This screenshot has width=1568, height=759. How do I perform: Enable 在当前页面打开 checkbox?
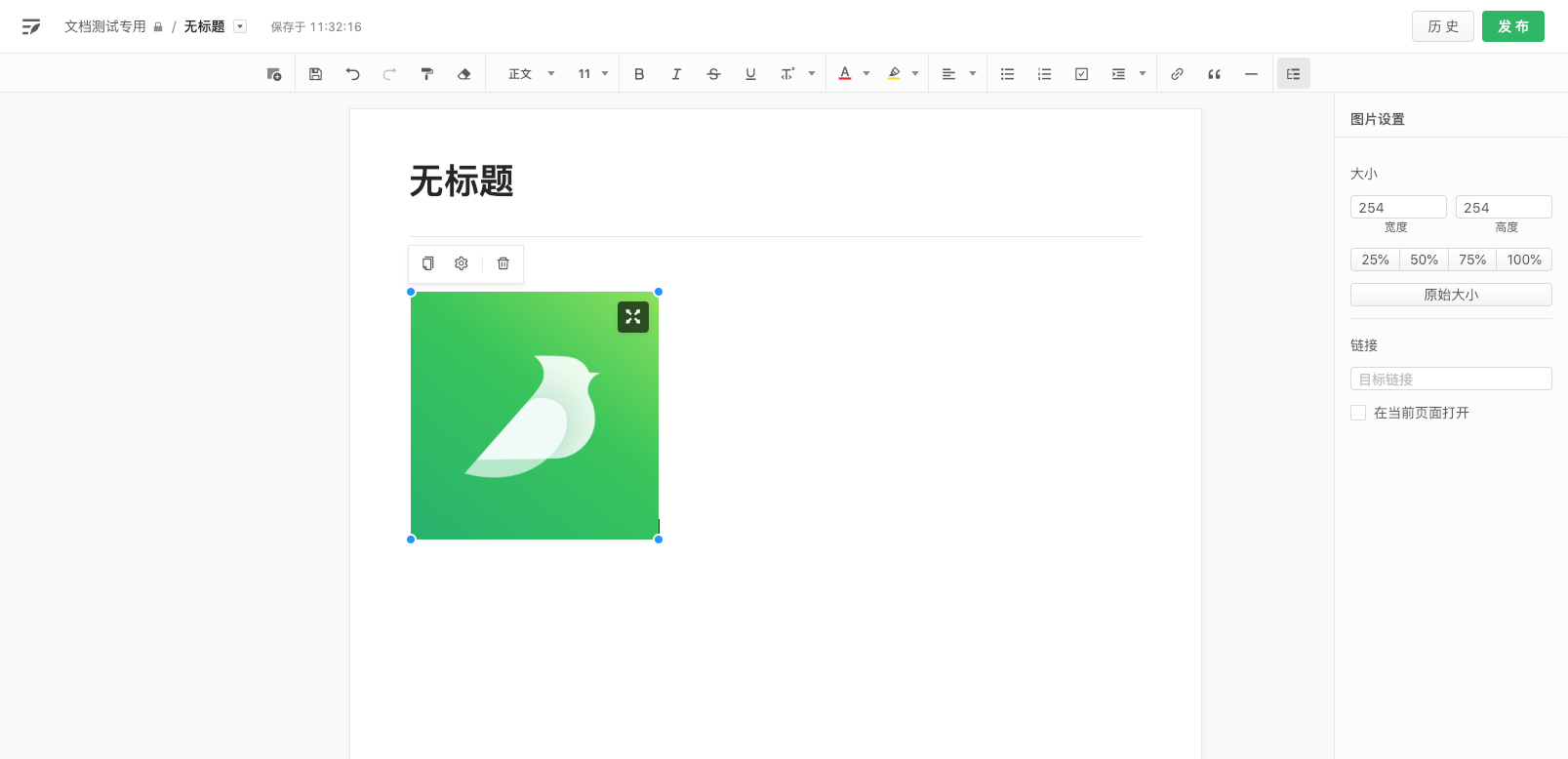coord(1358,413)
